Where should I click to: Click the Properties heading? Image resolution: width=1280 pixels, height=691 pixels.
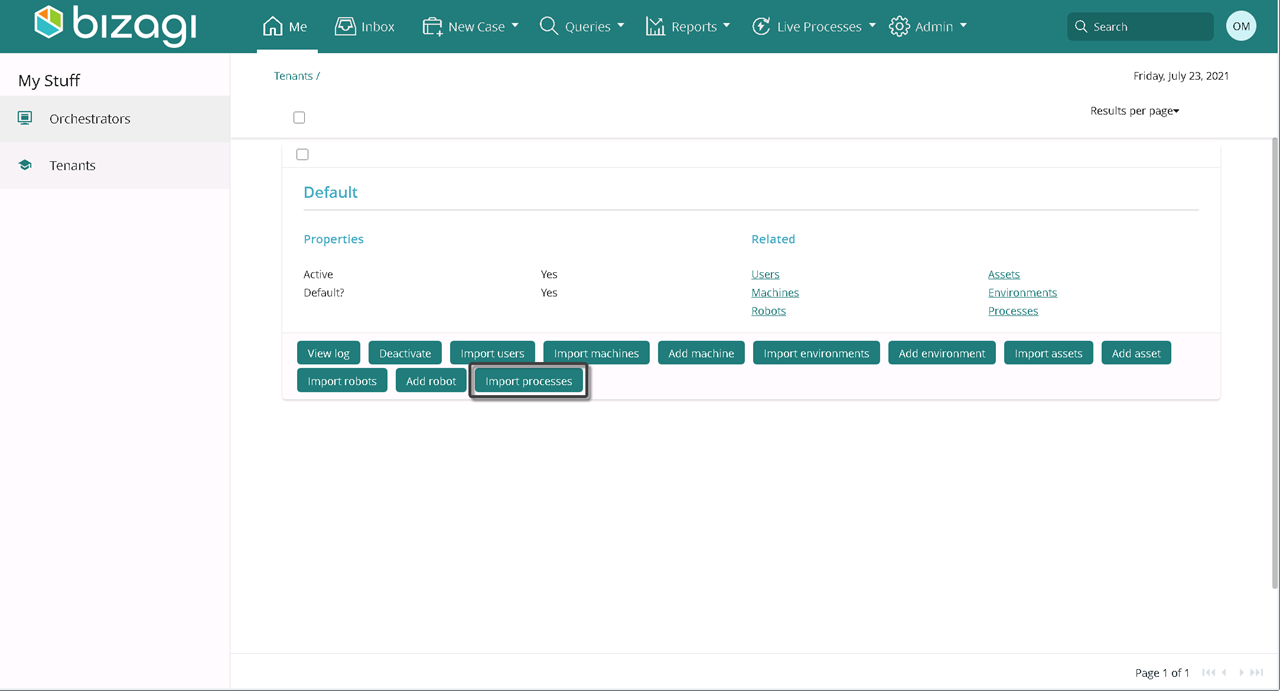click(x=334, y=239)
